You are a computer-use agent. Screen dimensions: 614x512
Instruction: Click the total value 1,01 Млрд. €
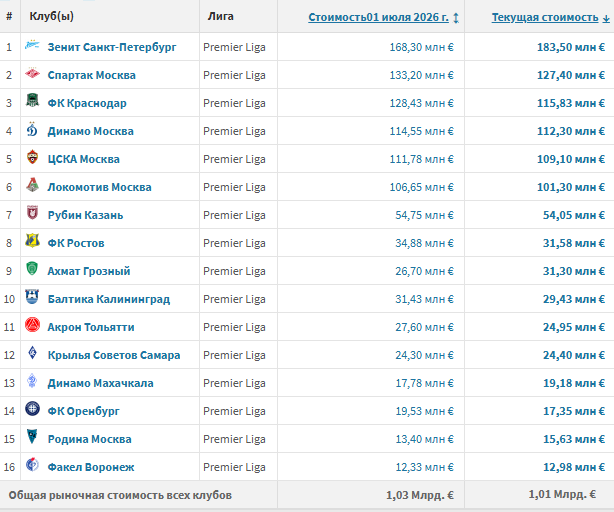[x=562, y=494]
